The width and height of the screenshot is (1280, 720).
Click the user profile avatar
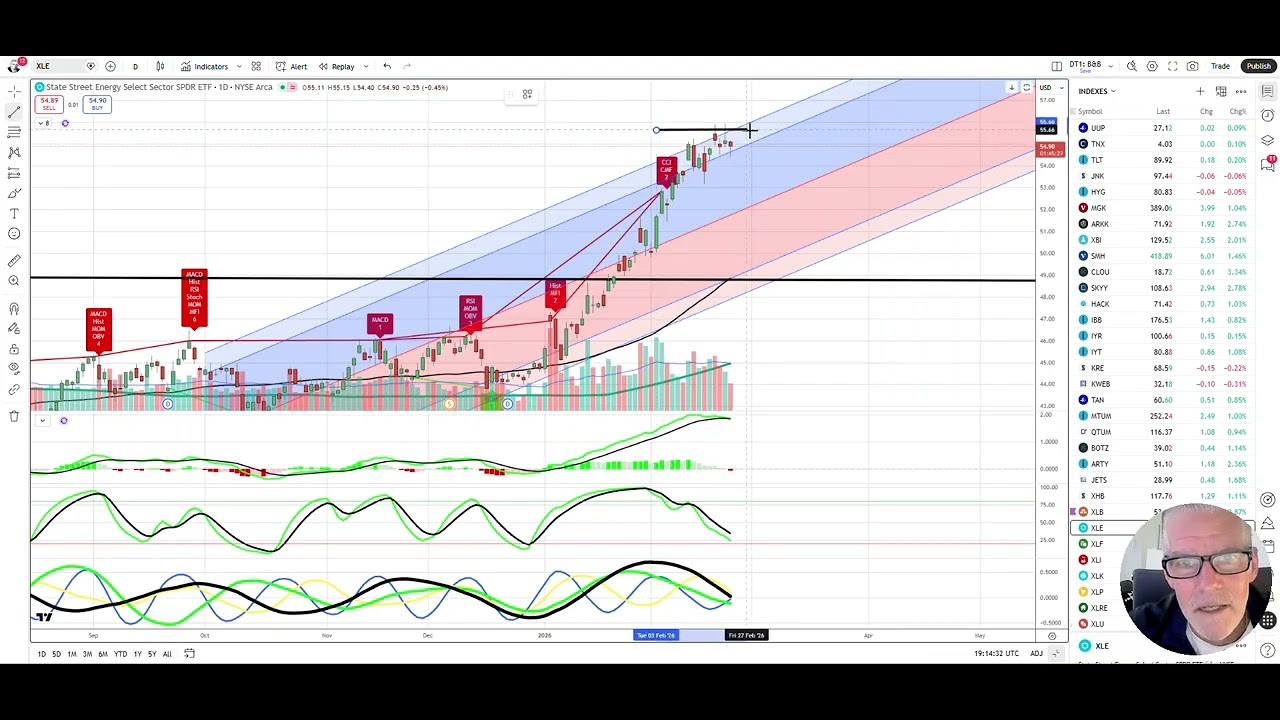[14, 66]
